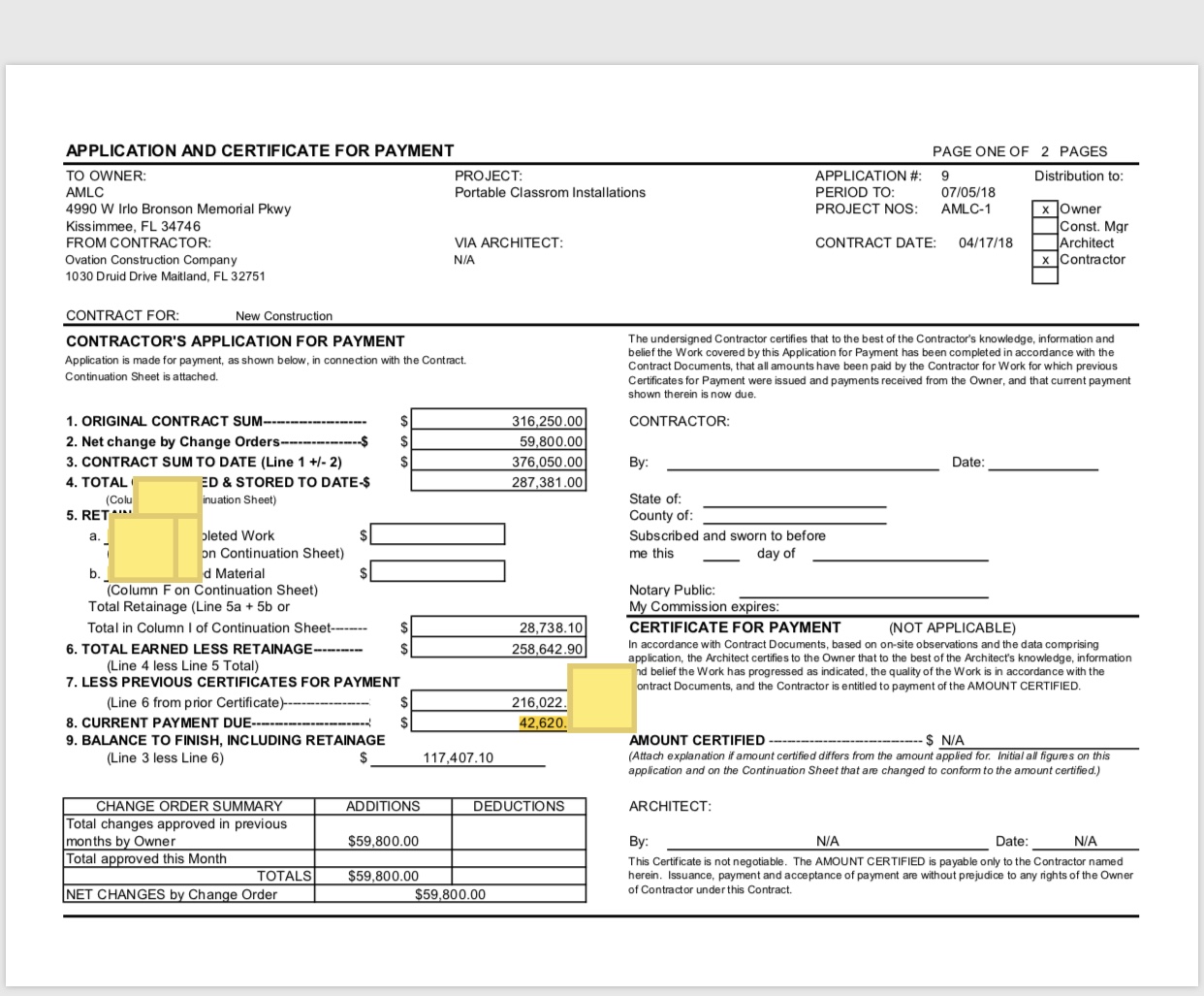This screenshot has width=1204, height=996.
Task: Tick the empty box below Contractor
Action: point(1045,275)
